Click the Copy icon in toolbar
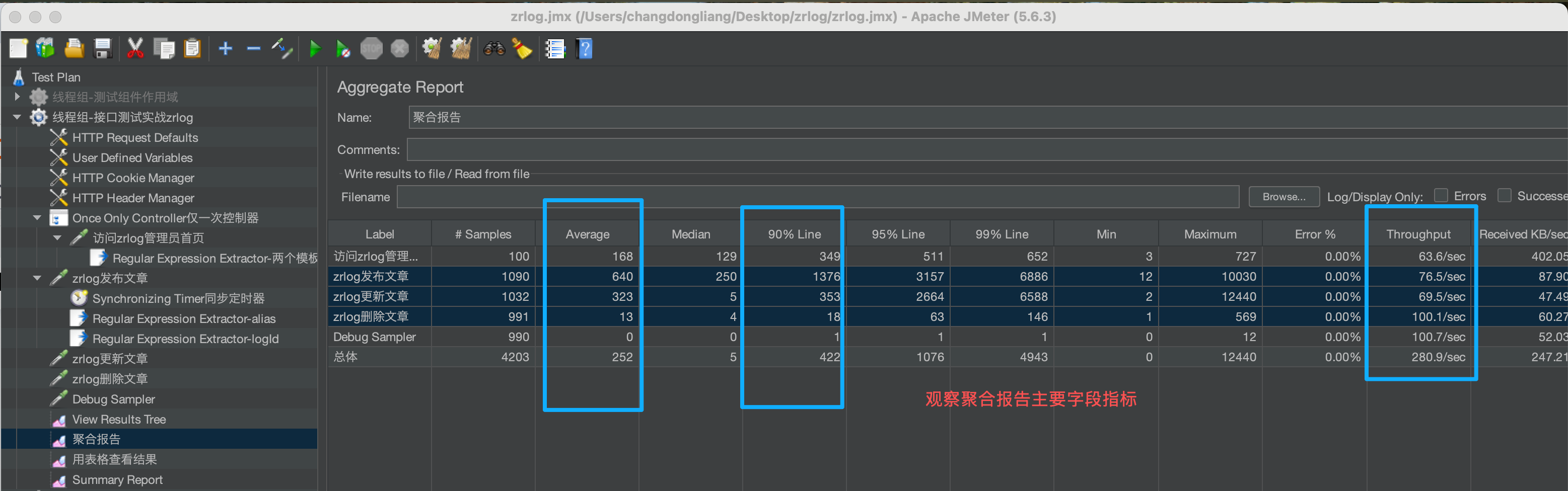 point(164,48)
